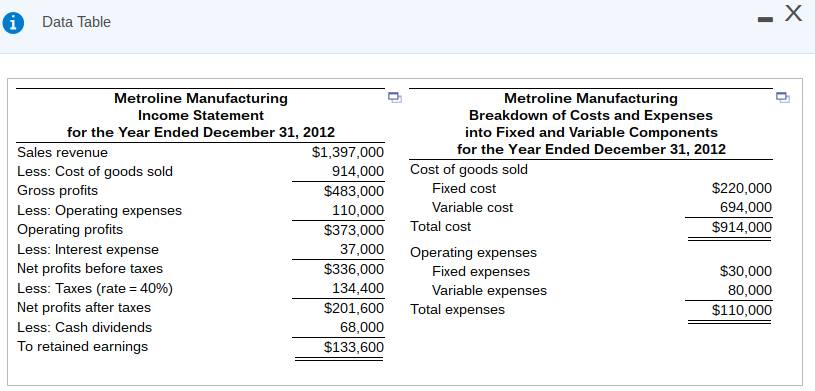Screen dimensions: 815x391
Task: Select Less: Interest expense label
Action: [88, 250]
